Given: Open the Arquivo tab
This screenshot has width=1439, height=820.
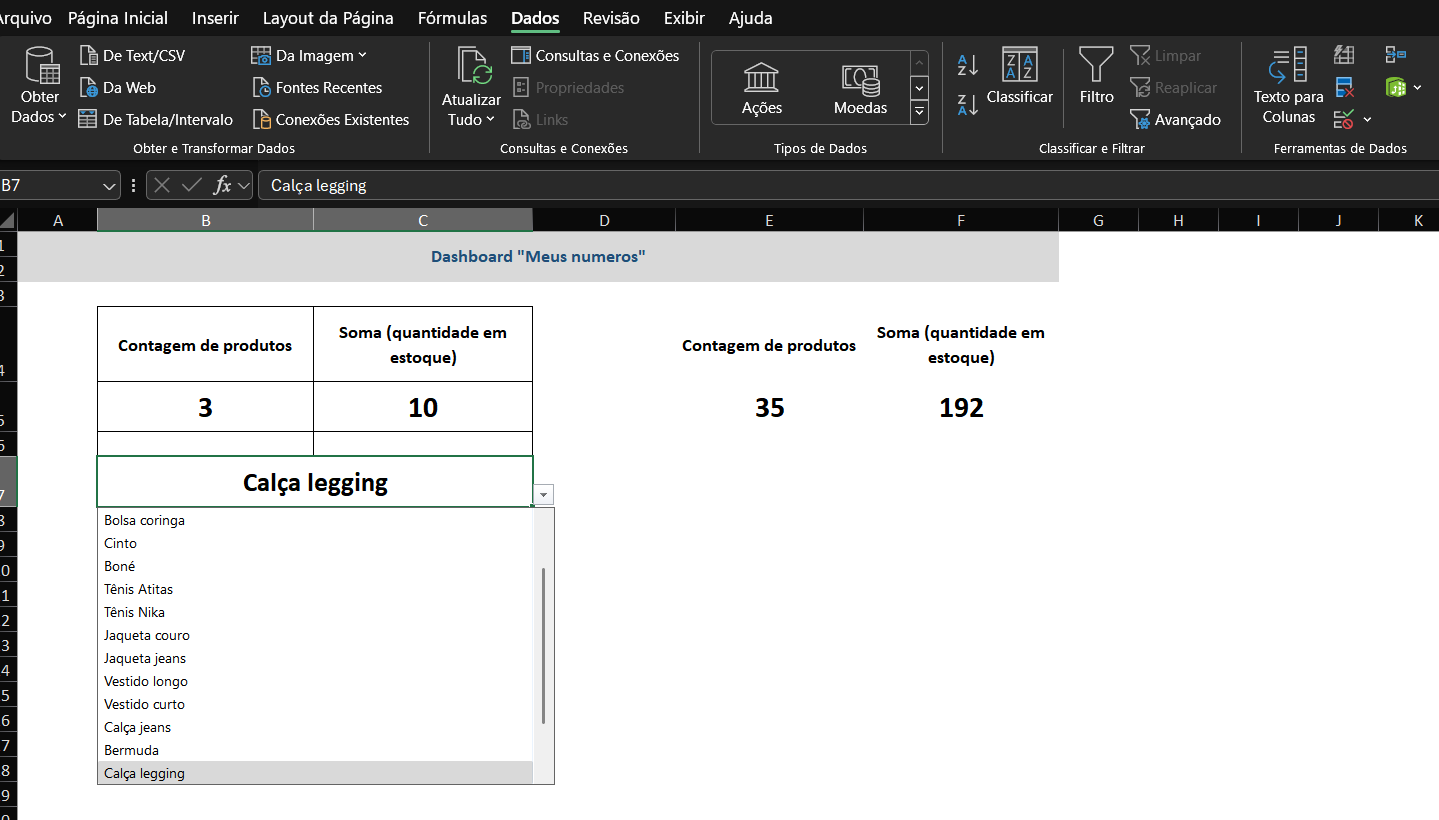Looking at the screenshot, I should click(x=26, y=18).
